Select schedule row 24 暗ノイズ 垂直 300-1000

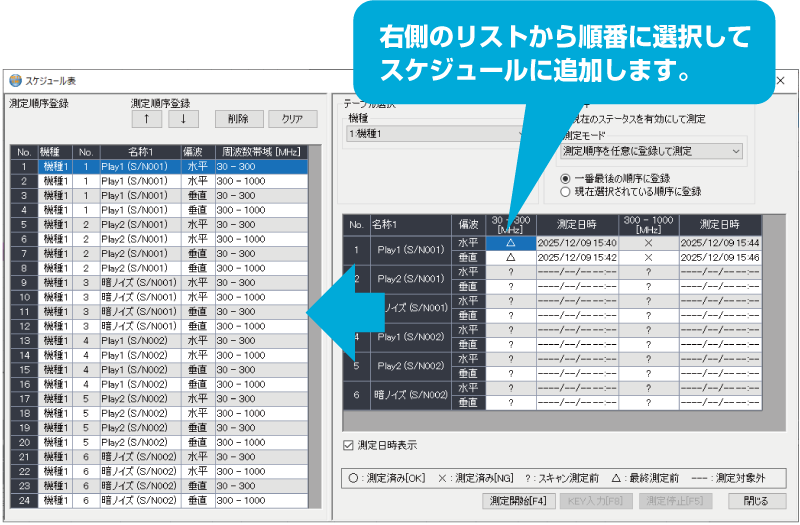(159, 501)
